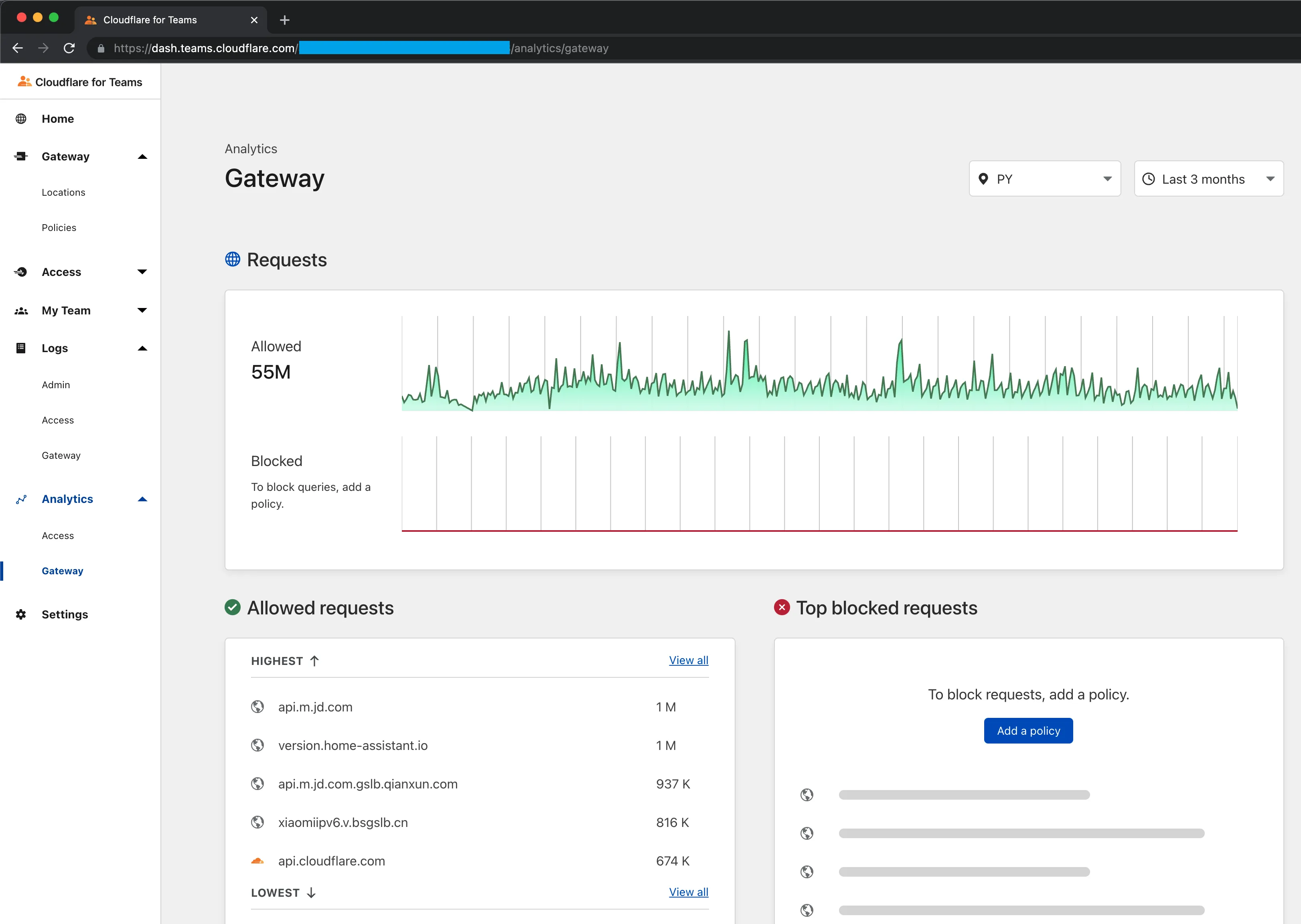Click the api.m.jd.com domain entry

click(315, 707)
